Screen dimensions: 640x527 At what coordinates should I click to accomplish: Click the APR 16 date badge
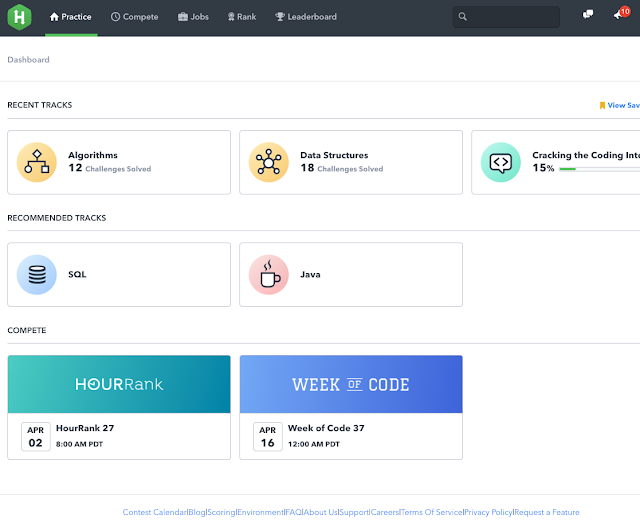(268, 436)
